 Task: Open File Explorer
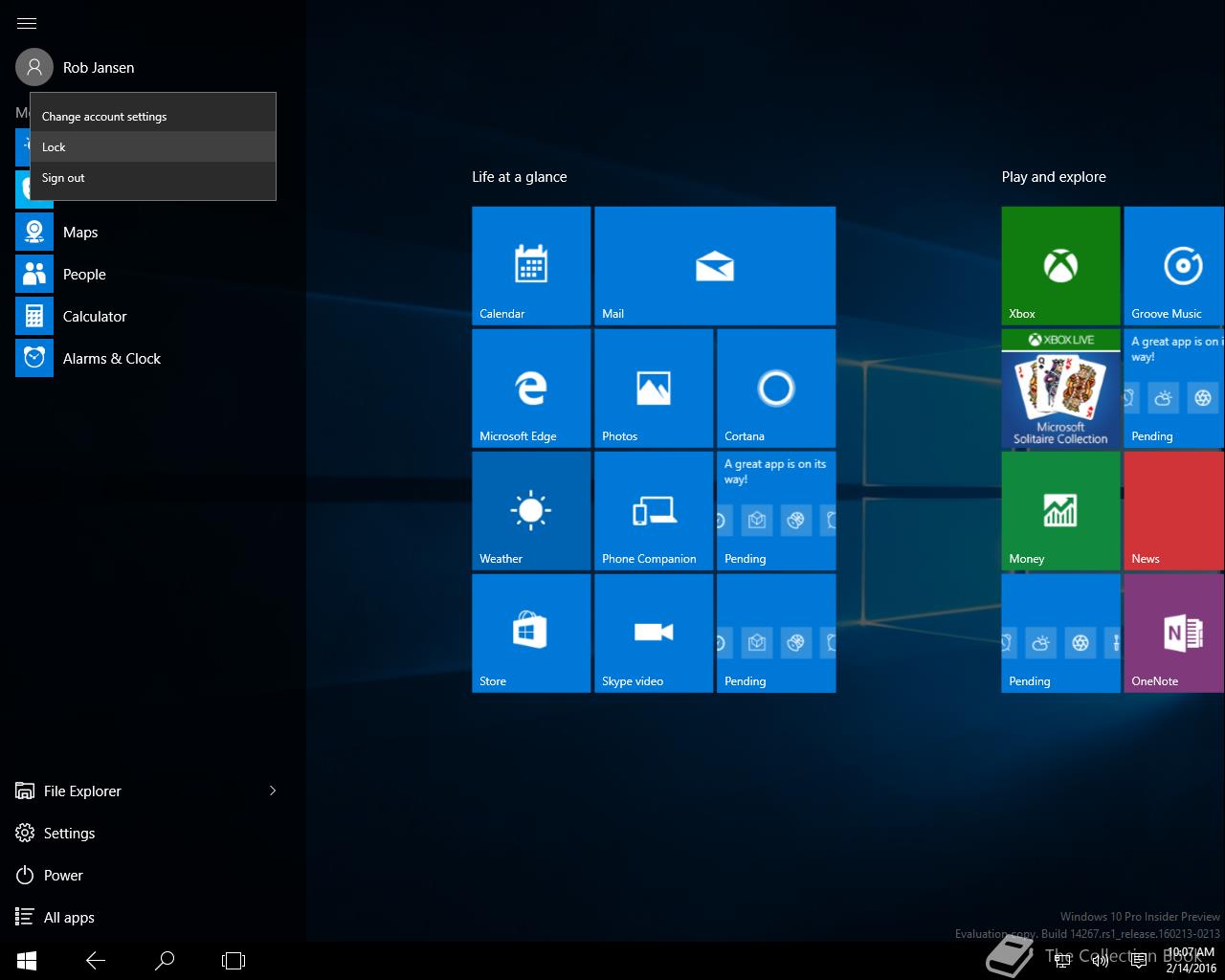tap(134, 791)
